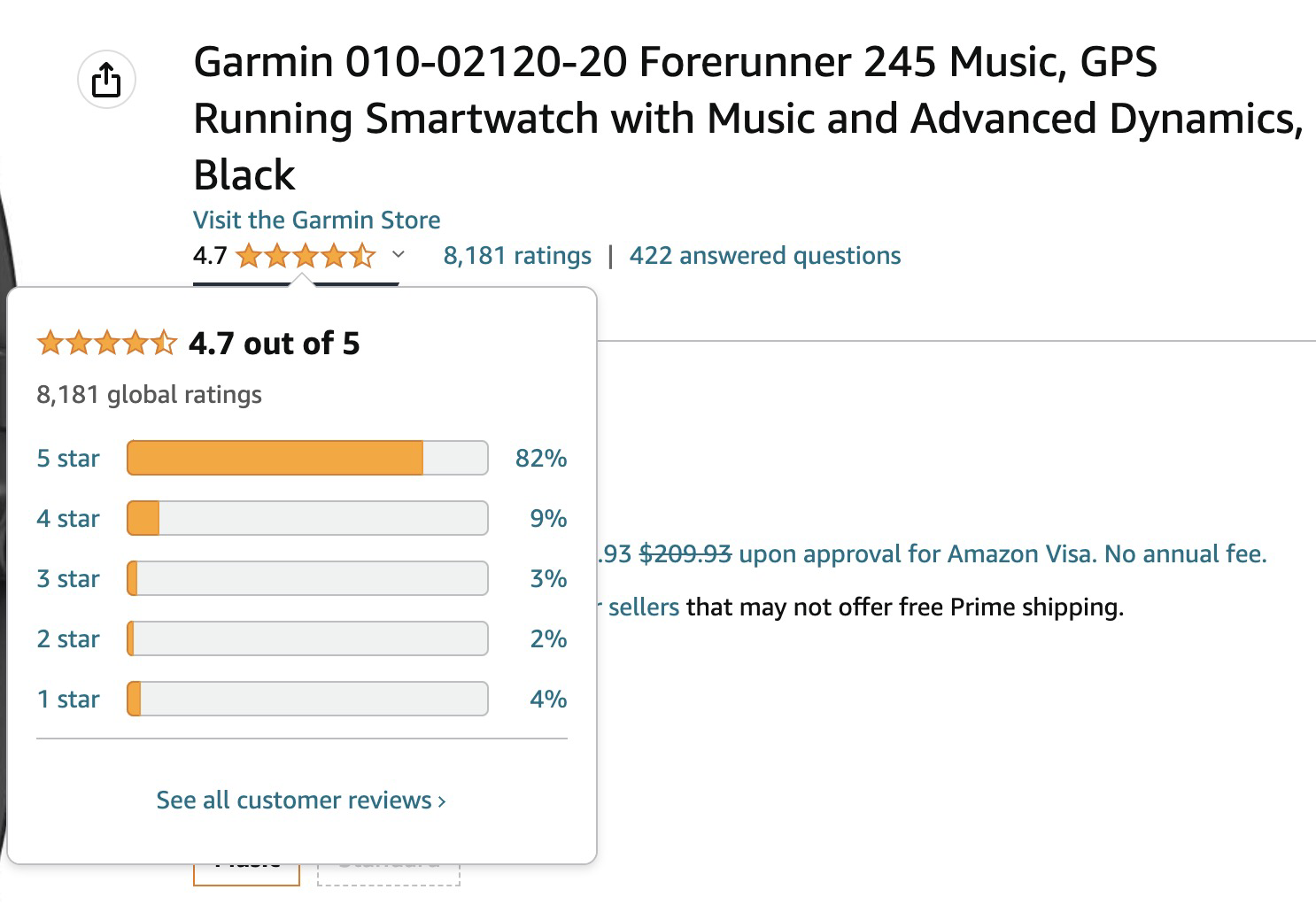
Task: Click the 1 star histogram bar
Action: click(307, 699)
